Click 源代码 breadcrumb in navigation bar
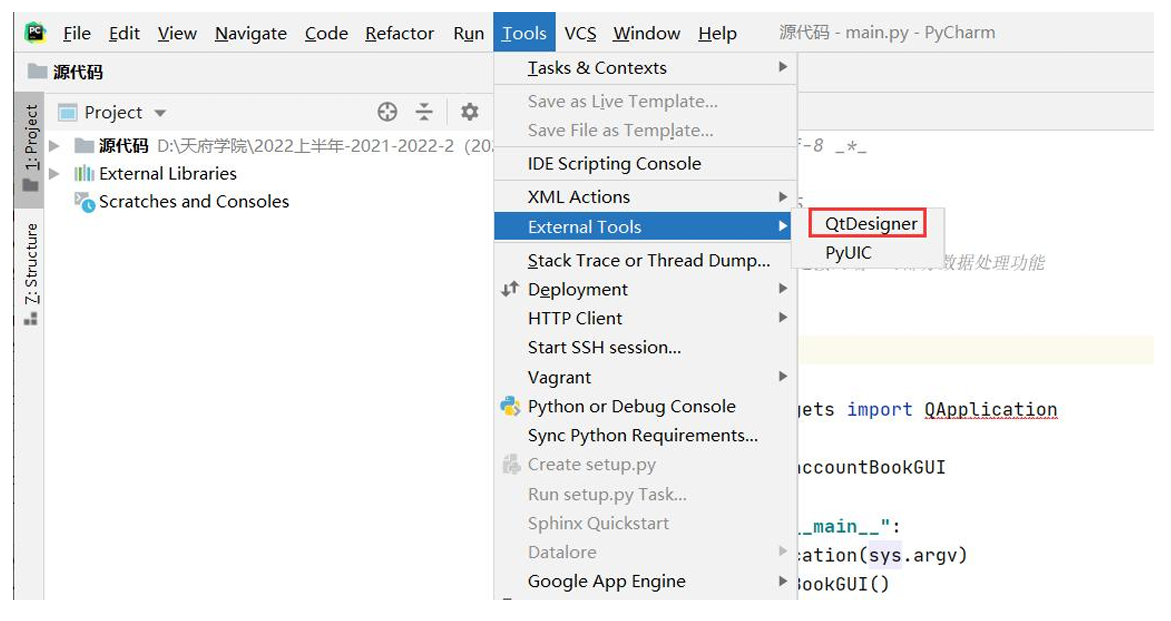The image size is (1171, 621). 78,72
